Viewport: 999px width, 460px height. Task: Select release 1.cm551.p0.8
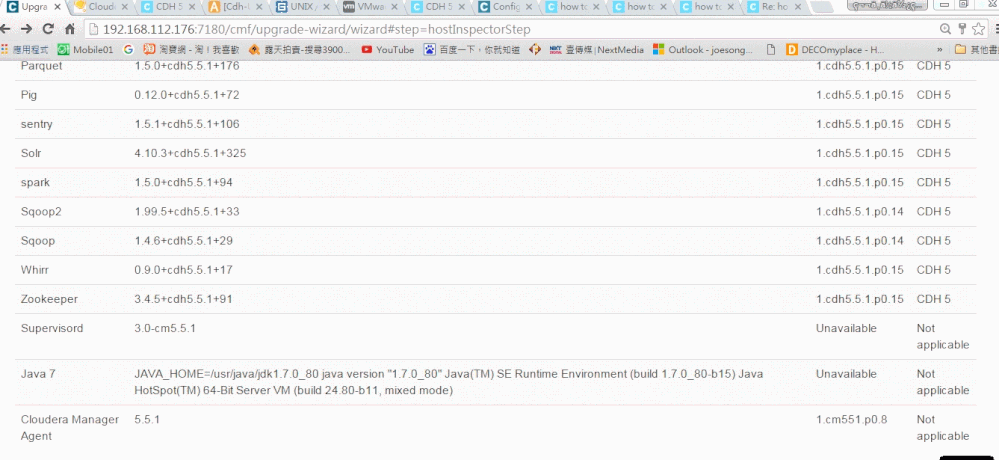[852, 420]
